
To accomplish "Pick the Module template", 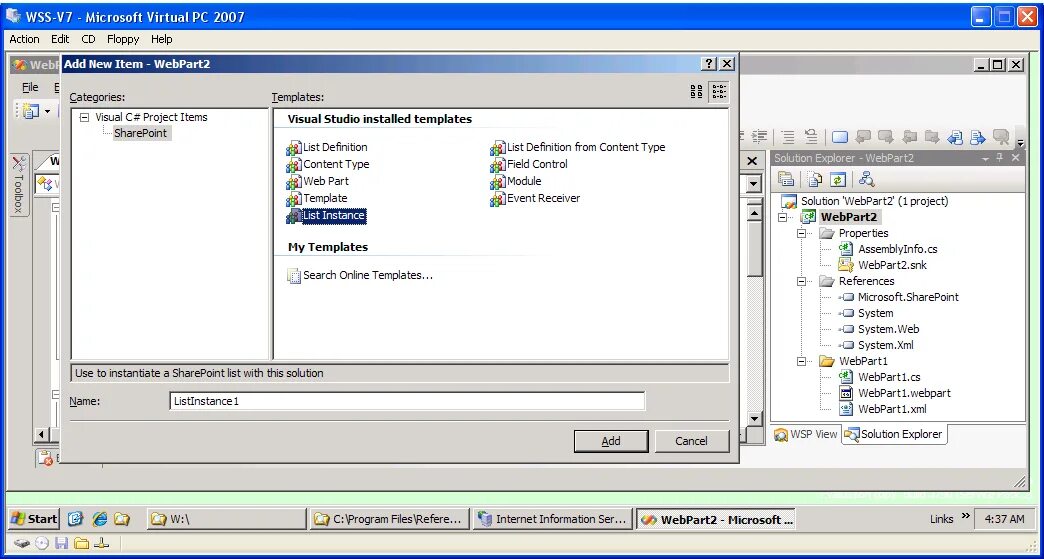I will (x=516, y=181).
